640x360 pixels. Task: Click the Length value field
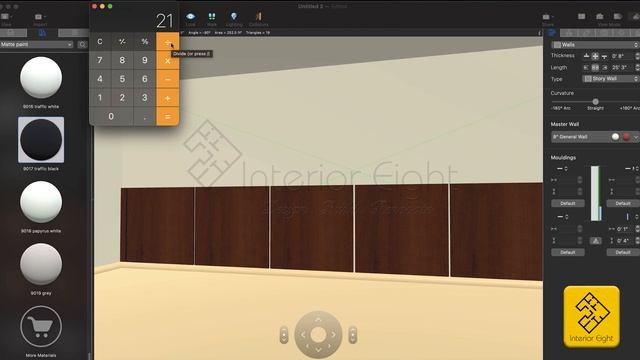point(622,67)
